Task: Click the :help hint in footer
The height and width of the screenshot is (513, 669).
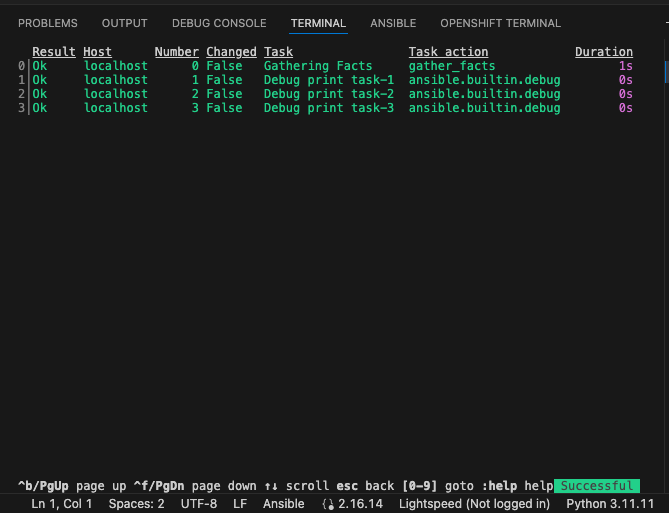Action: point(517,486)
